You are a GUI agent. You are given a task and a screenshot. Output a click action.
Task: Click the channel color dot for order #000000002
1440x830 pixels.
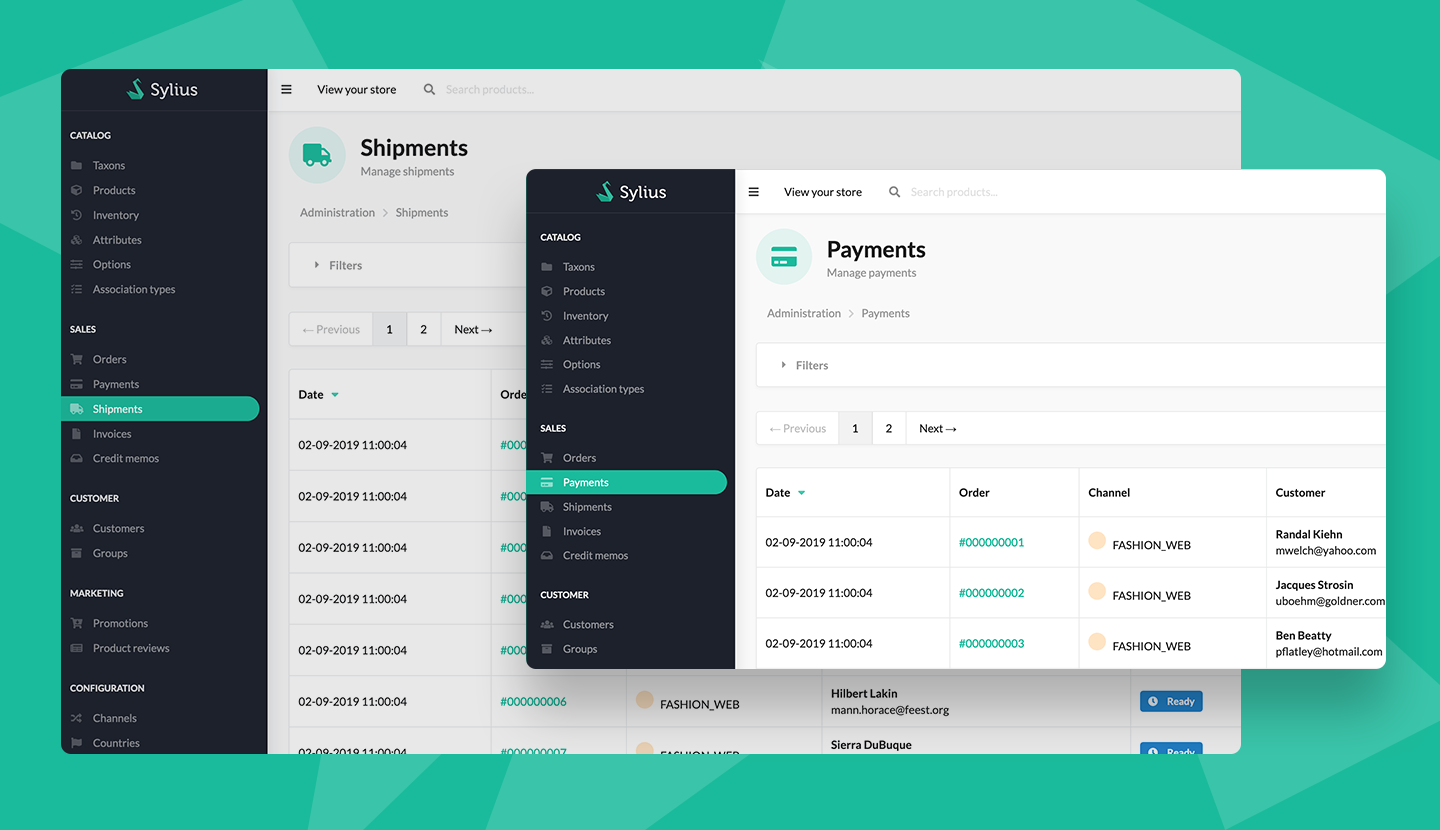[x=1097, y=591]
